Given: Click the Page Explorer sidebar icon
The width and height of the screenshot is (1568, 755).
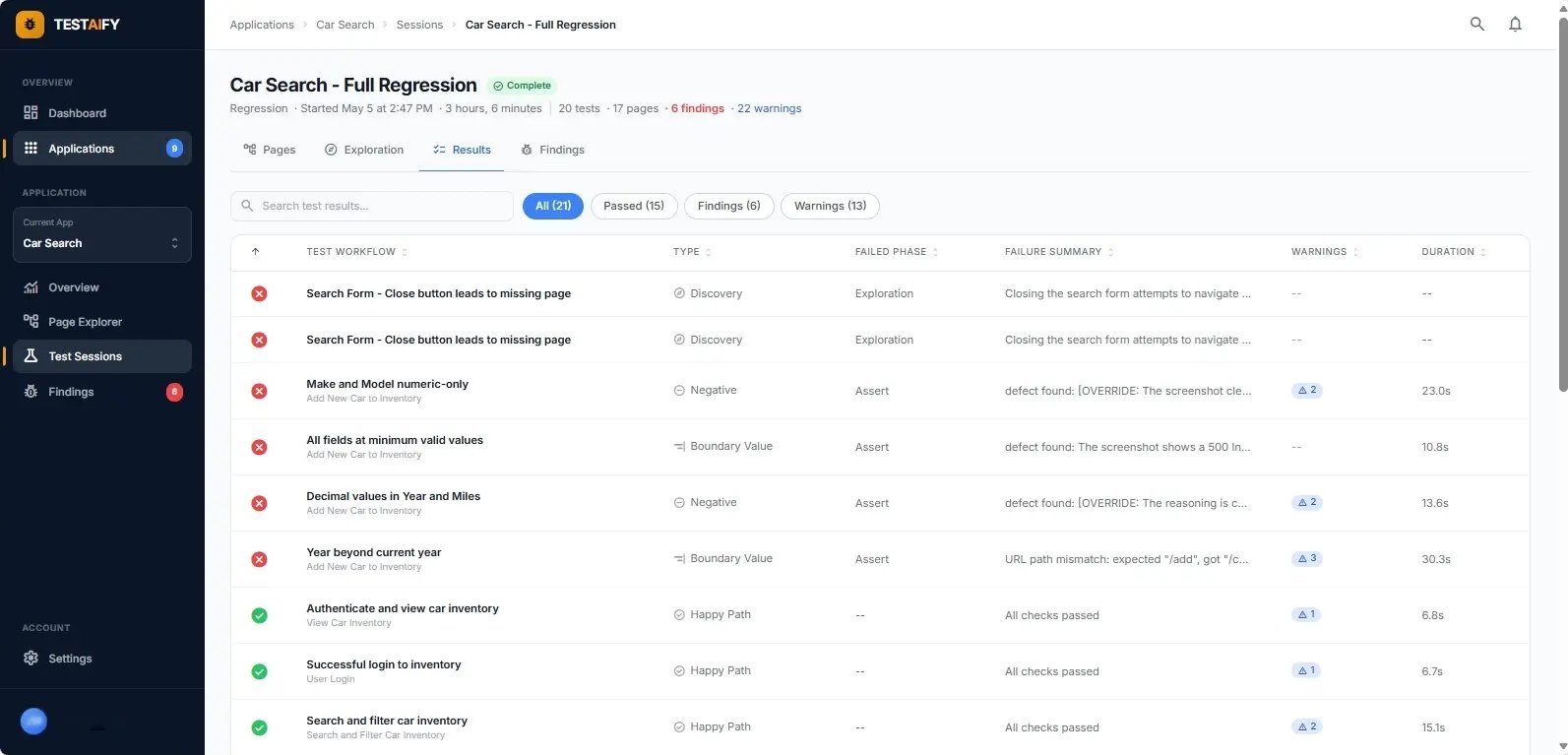Looking at the screenshot, I should pyautogui.click(x=31, y=322).
